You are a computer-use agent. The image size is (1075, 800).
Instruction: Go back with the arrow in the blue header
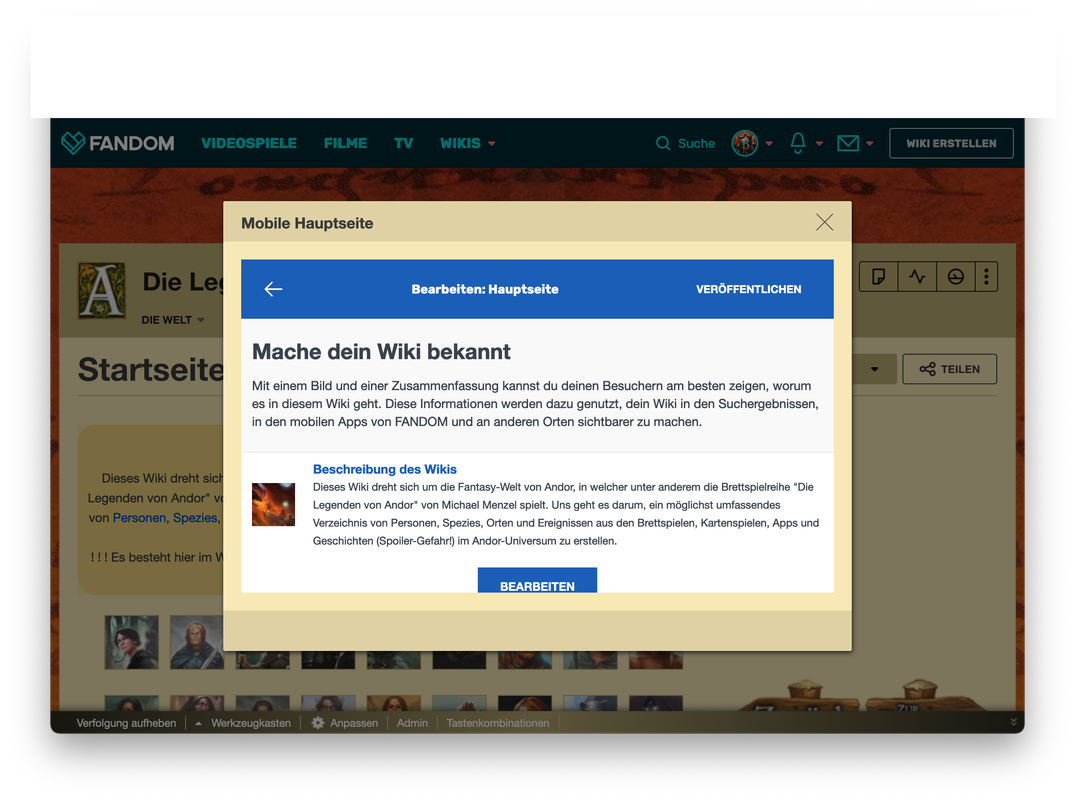coord(274,289)
